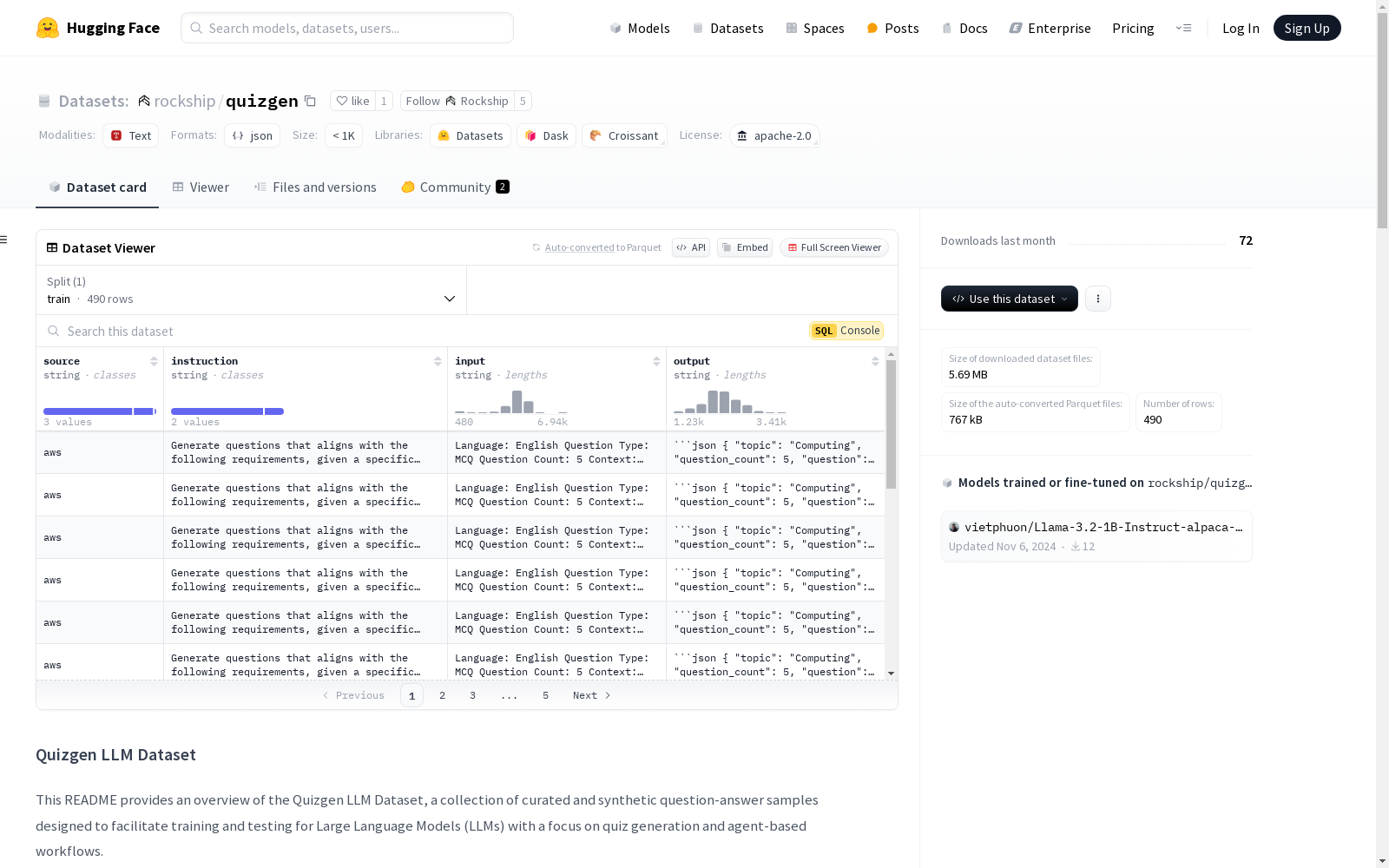Go to page 3 of the dataset
1389x868 pixels.
coord(472,695)
